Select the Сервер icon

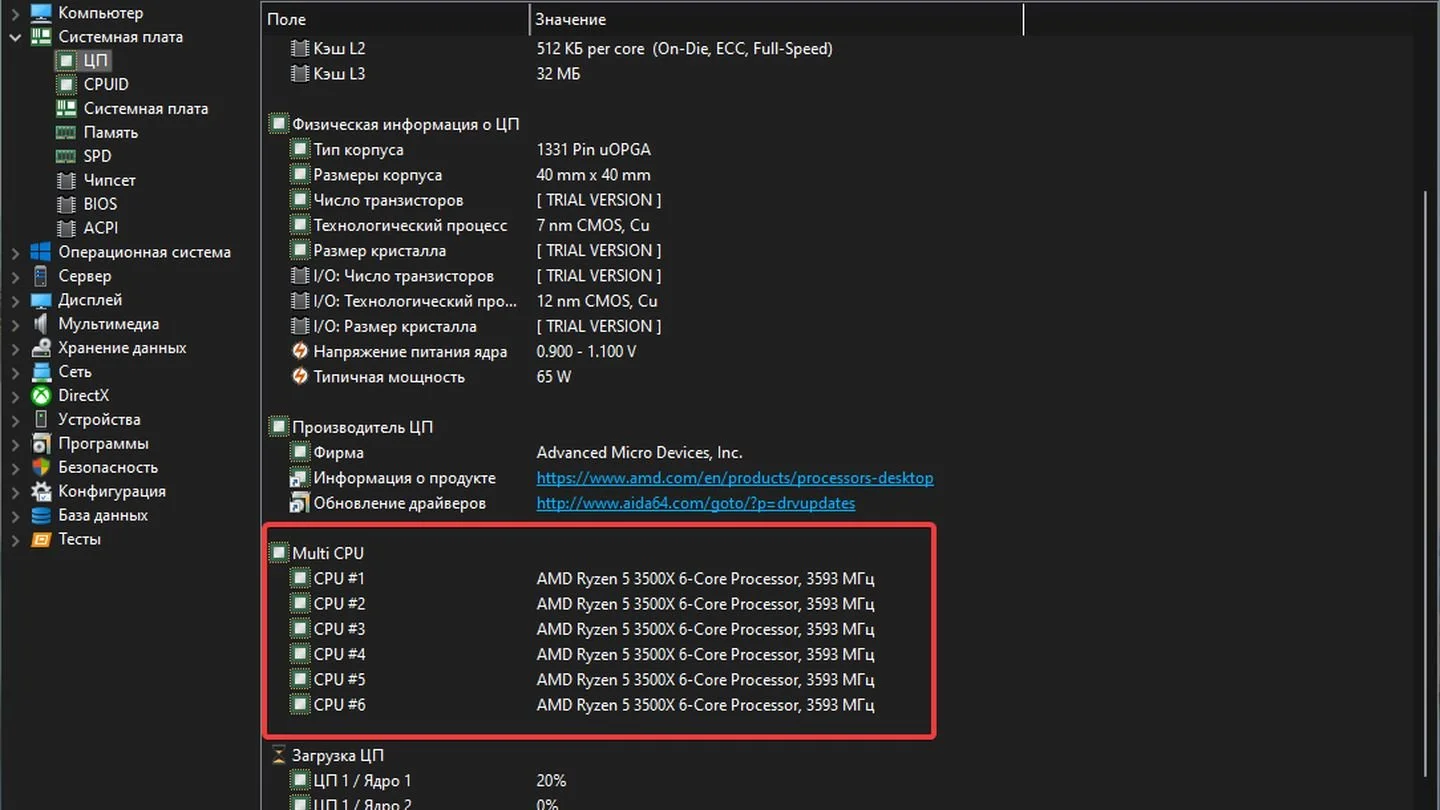pyautogui.click(x=41, y=276)
